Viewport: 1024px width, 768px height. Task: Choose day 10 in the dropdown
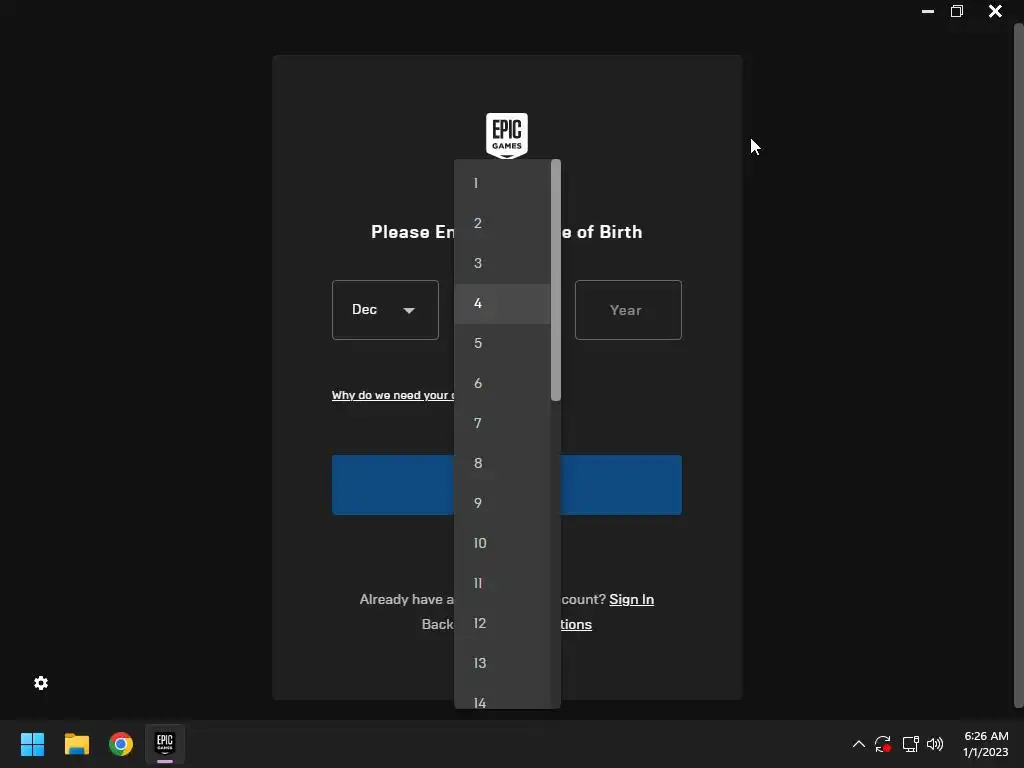pos(502,543)
